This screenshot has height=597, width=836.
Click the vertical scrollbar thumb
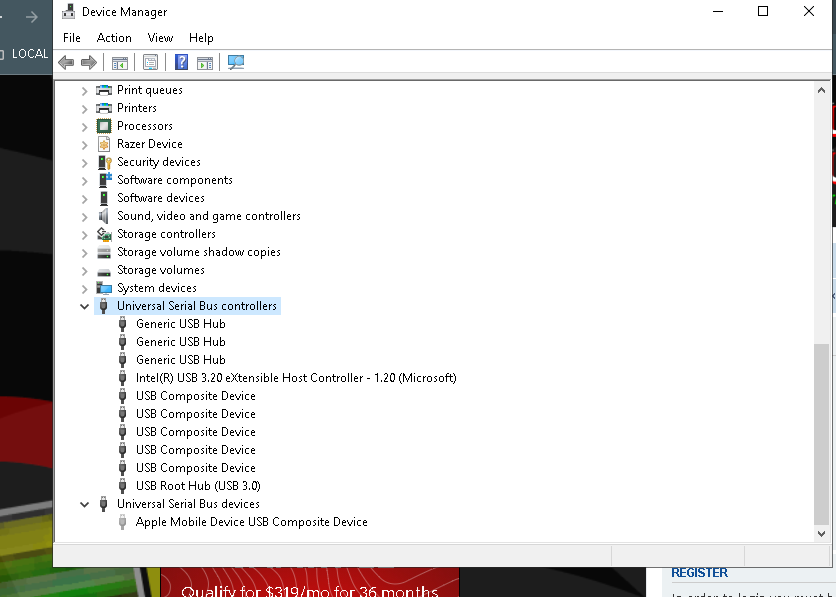click(x=821, y=434)
